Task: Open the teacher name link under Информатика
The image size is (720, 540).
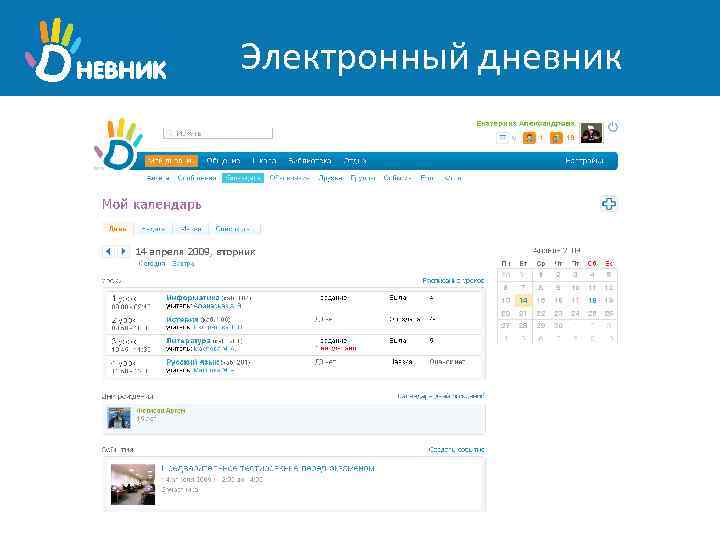Action: point(218,305)
